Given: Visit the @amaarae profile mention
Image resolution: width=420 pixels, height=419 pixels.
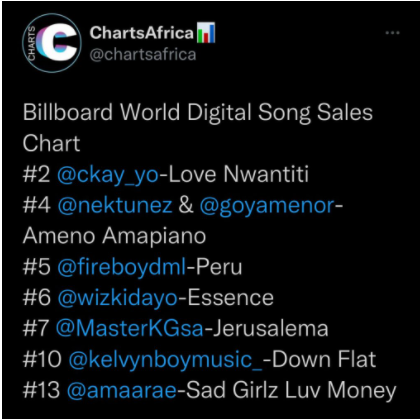Looking at the screenshot, I should point(121,390).
